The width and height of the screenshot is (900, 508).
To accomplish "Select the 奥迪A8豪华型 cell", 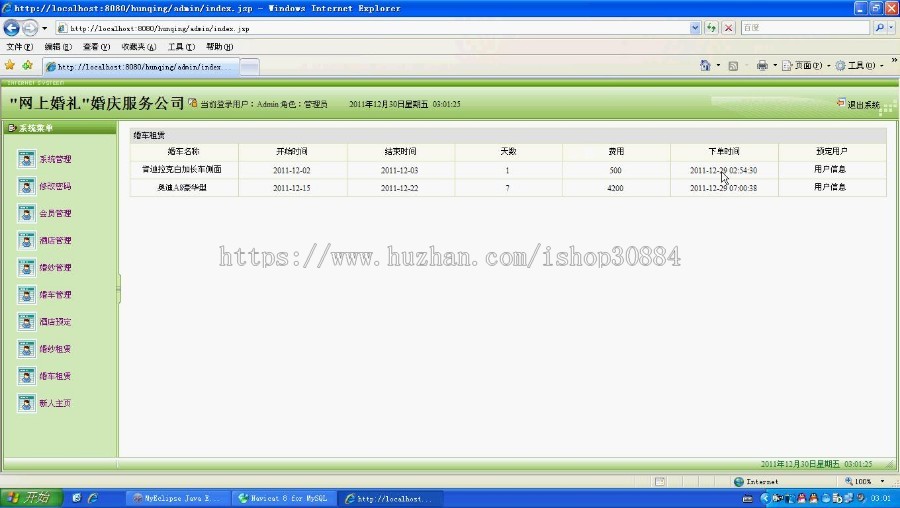I will pyautogui.click(x=183, y=187).
